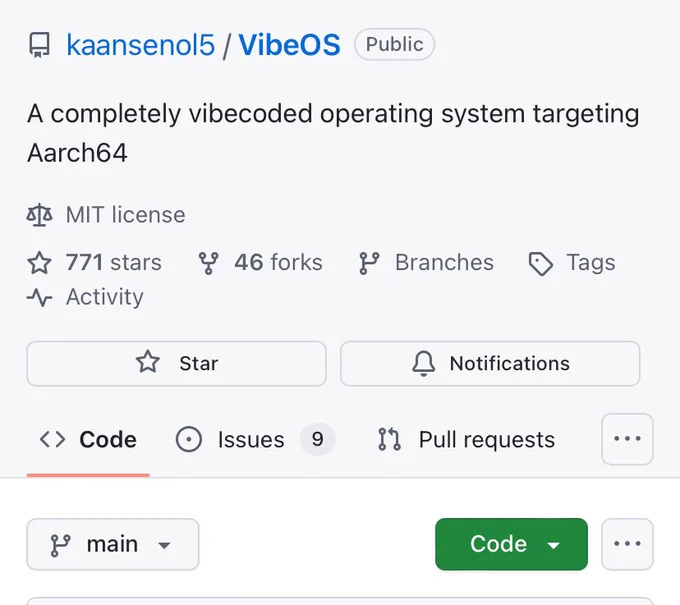This screenshot has width=680, height=605.
Task: Click the Tags label icon
Action: 541,264
